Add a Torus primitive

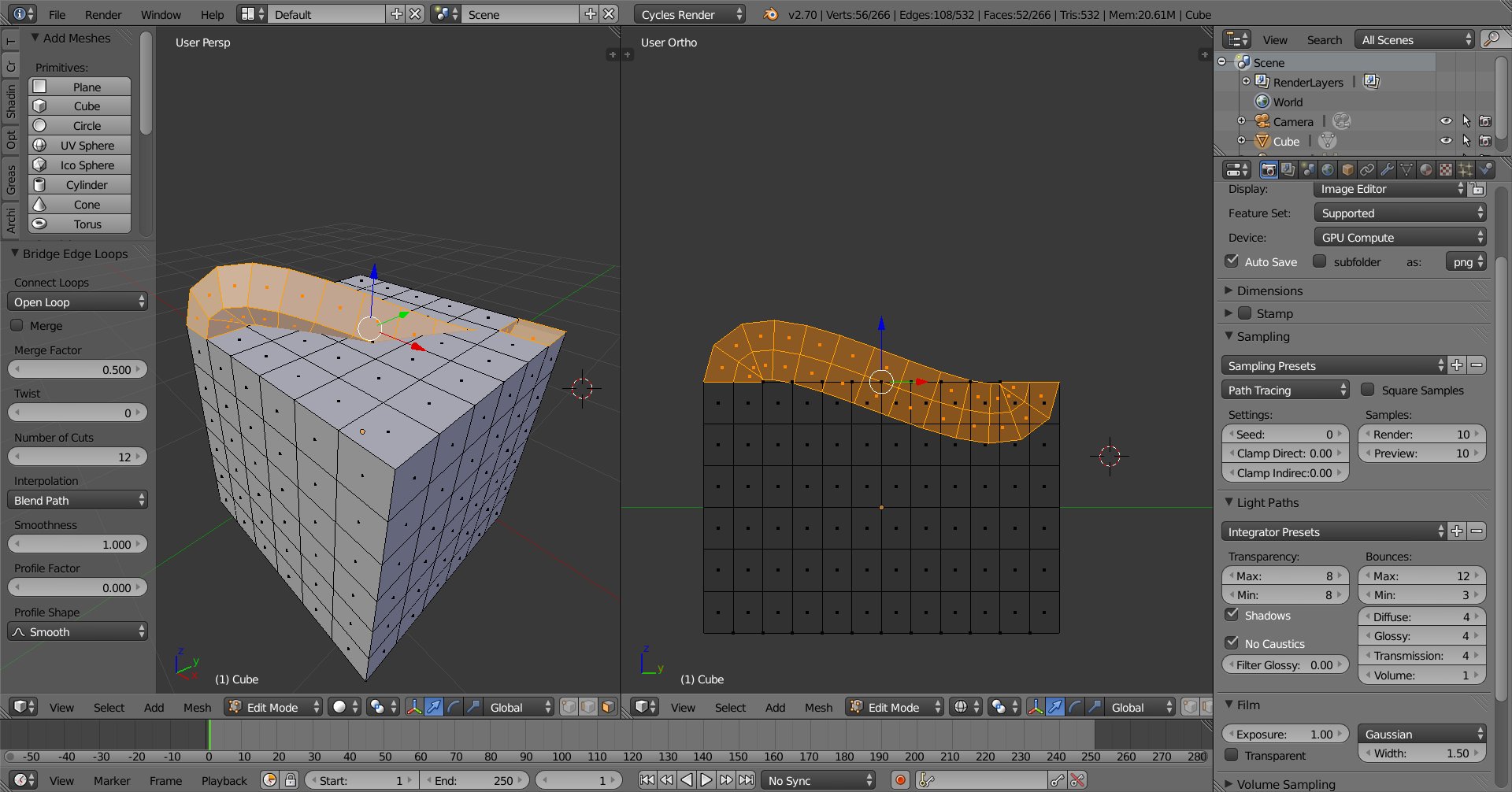click(80, 224)
